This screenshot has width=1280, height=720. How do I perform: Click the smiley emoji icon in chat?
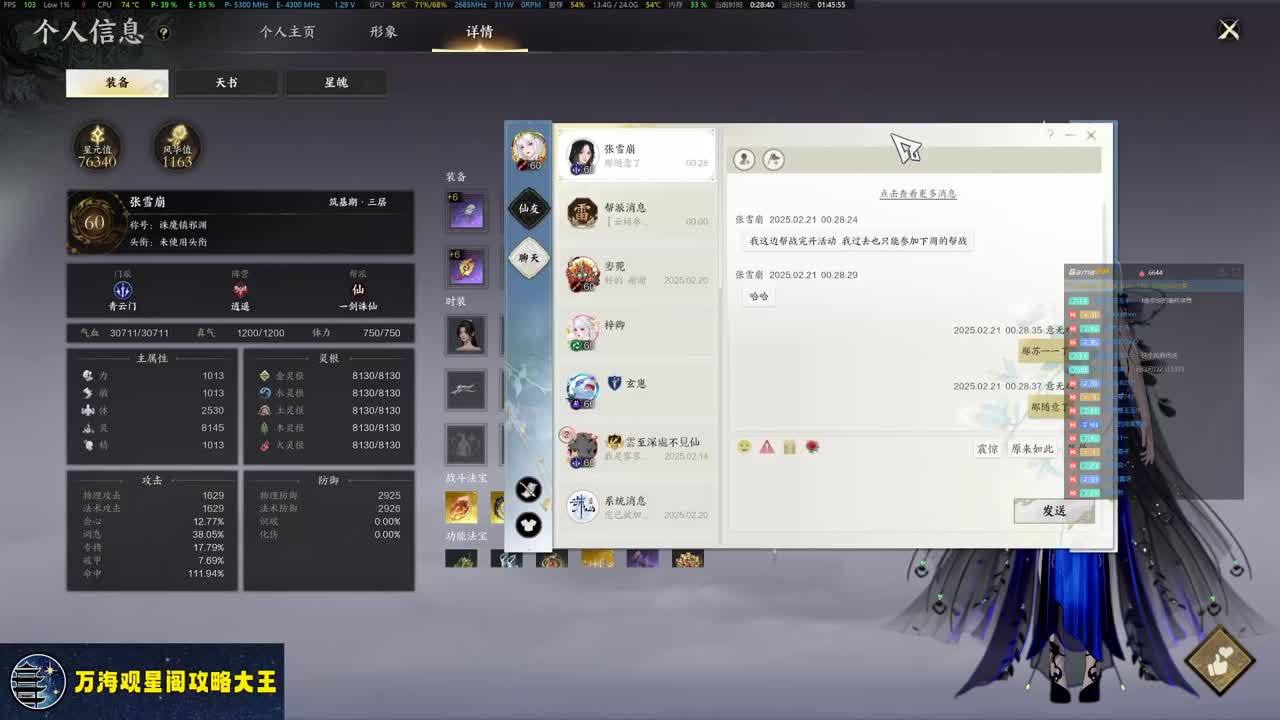click(744, 447)
